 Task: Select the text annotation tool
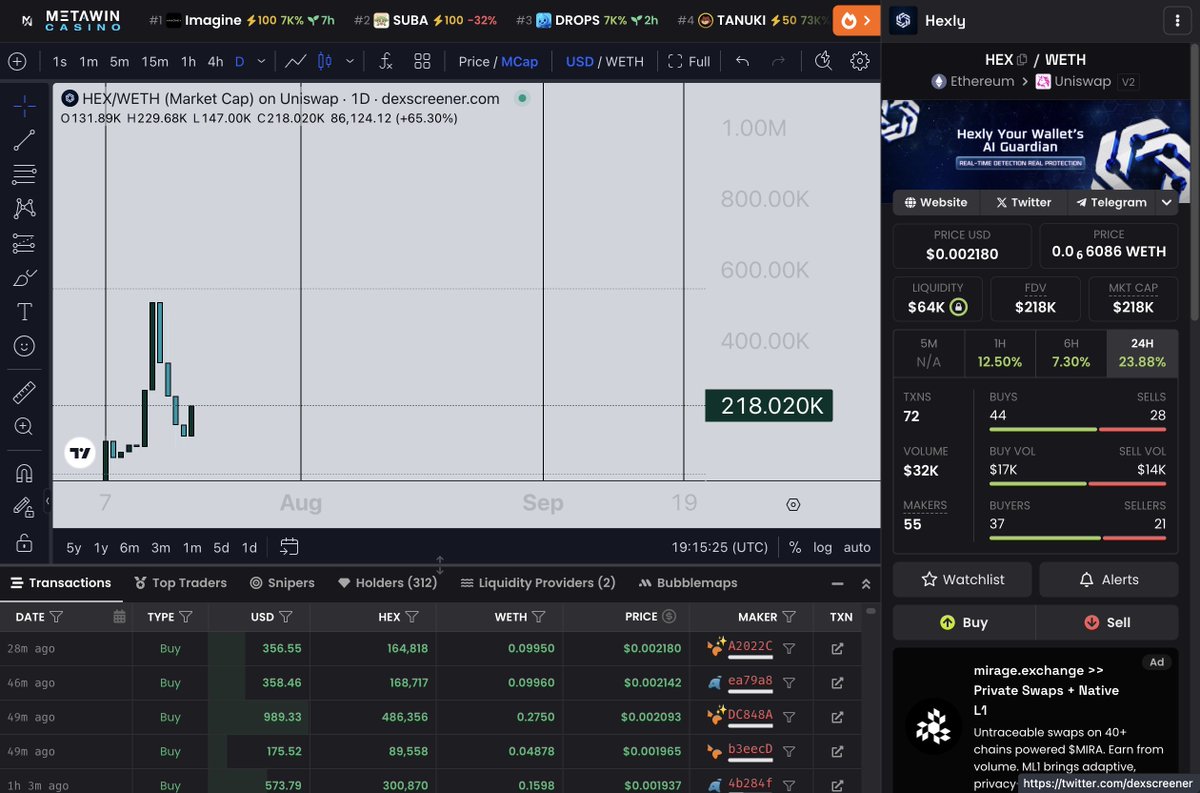[x=24, y=312]
